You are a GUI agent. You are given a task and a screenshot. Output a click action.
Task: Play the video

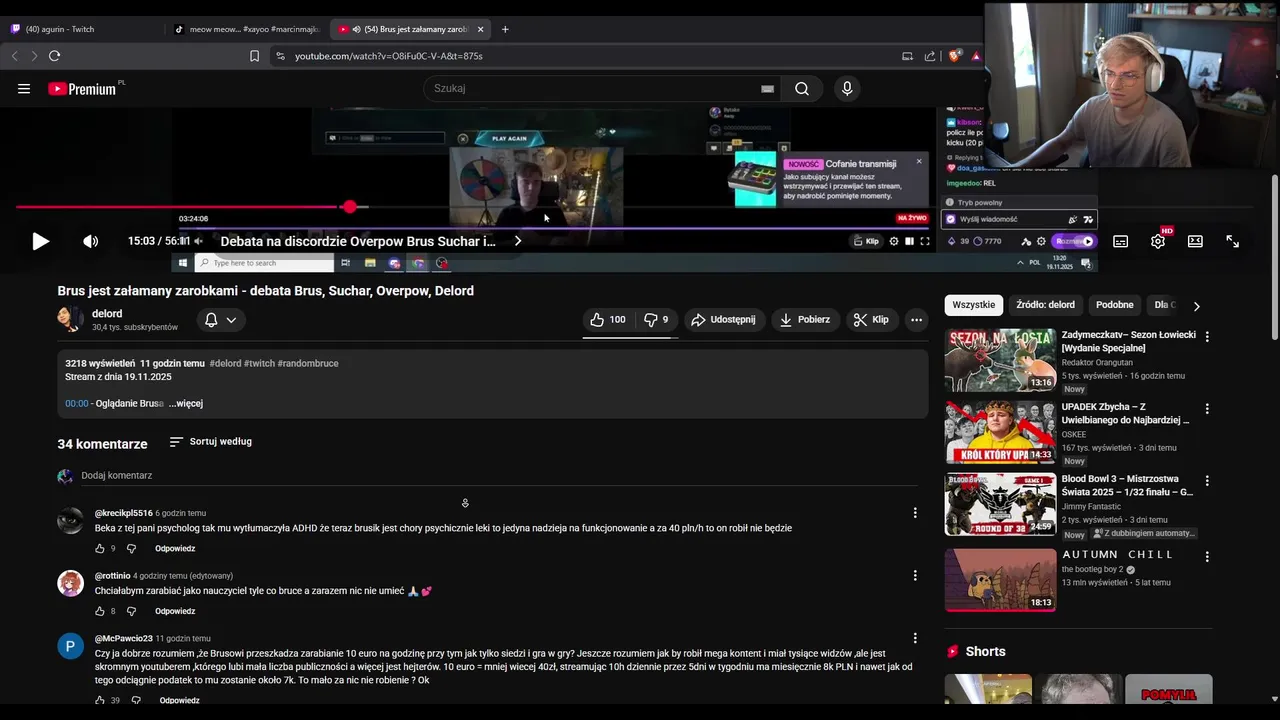(x=40, y=241)
